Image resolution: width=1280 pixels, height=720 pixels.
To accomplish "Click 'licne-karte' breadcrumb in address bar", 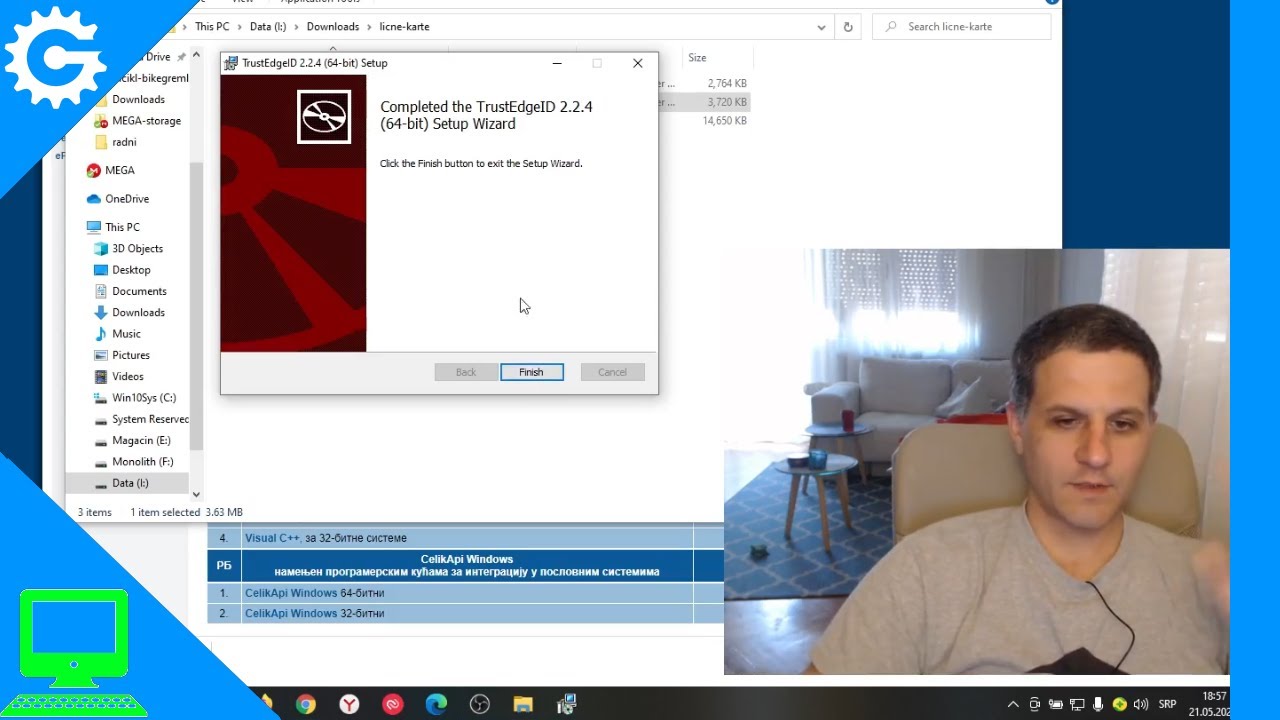I will point(404,27).
